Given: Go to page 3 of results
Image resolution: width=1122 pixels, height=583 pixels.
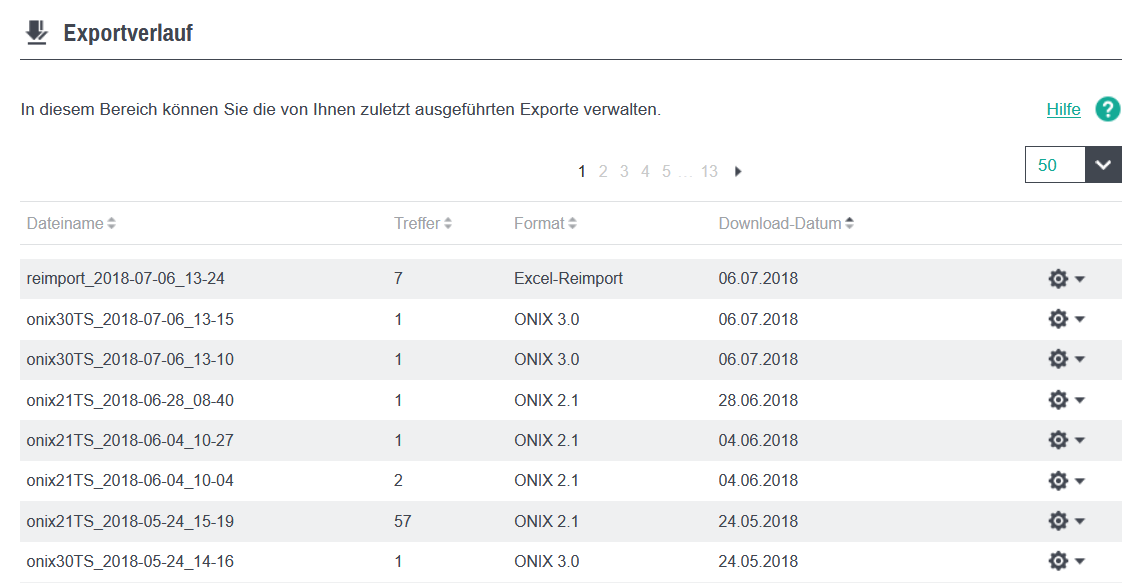Looking at the screenshot, I should tap(624, 172).
